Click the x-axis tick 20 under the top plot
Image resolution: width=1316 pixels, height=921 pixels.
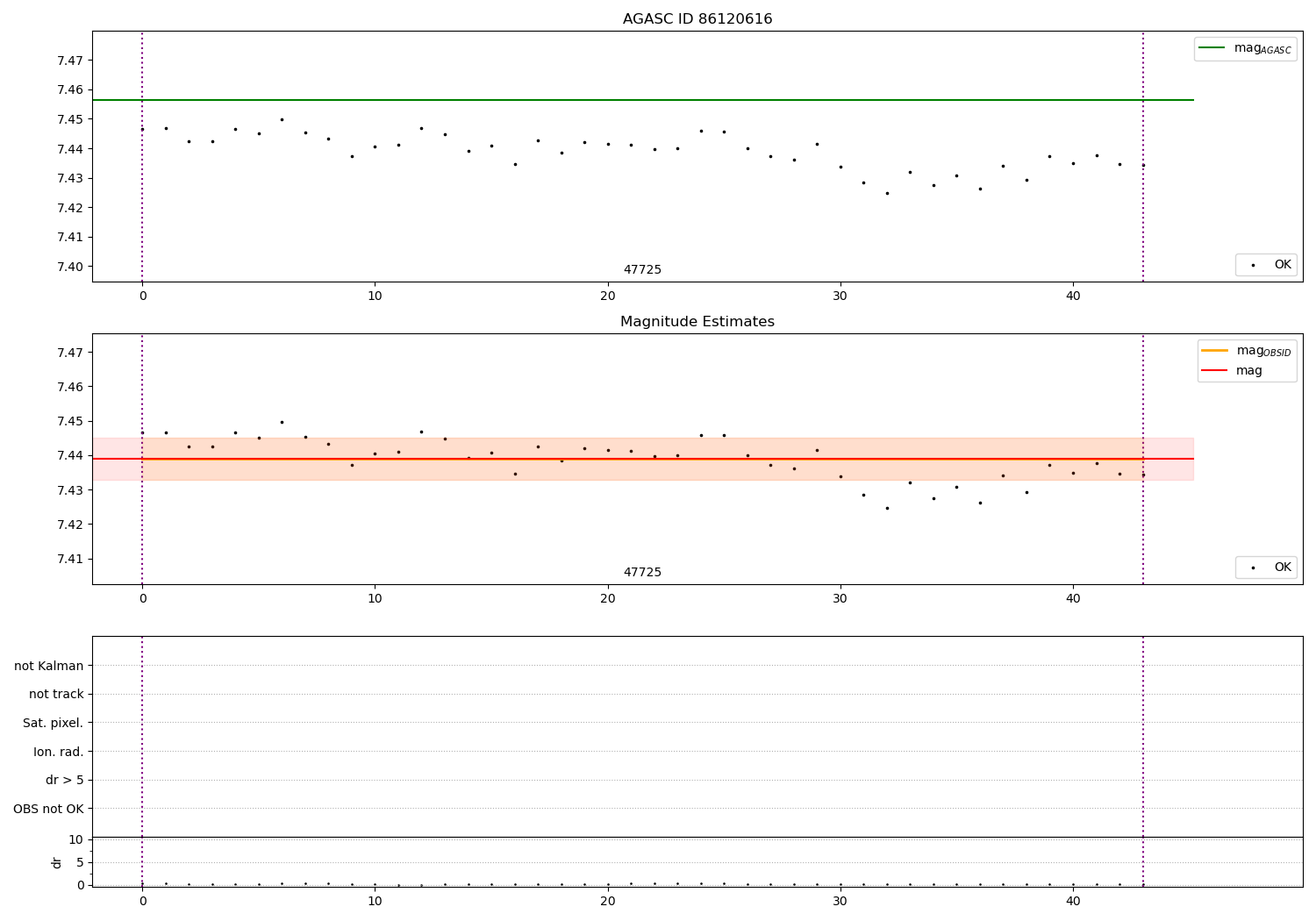pos(608,296)
